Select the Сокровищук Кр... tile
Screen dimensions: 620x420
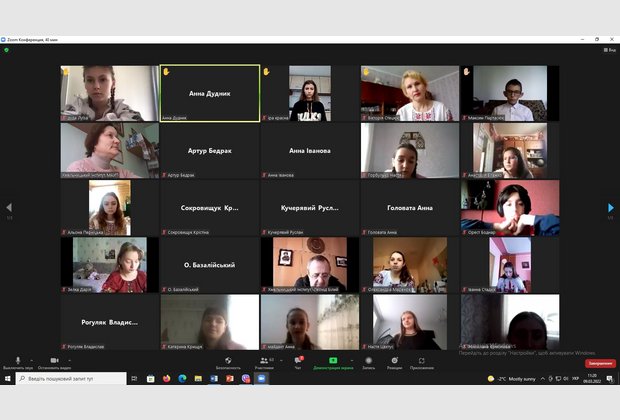pos(210,208)
